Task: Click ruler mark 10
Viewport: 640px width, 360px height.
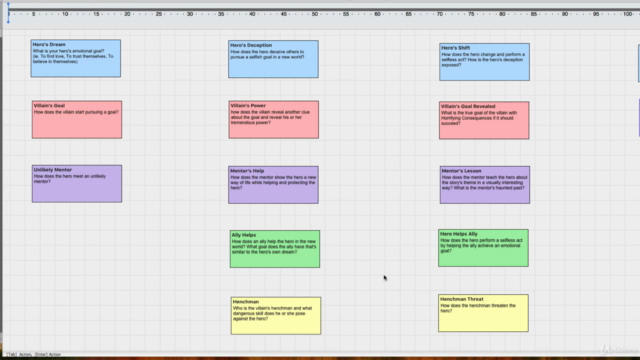Action: [65, 14]
